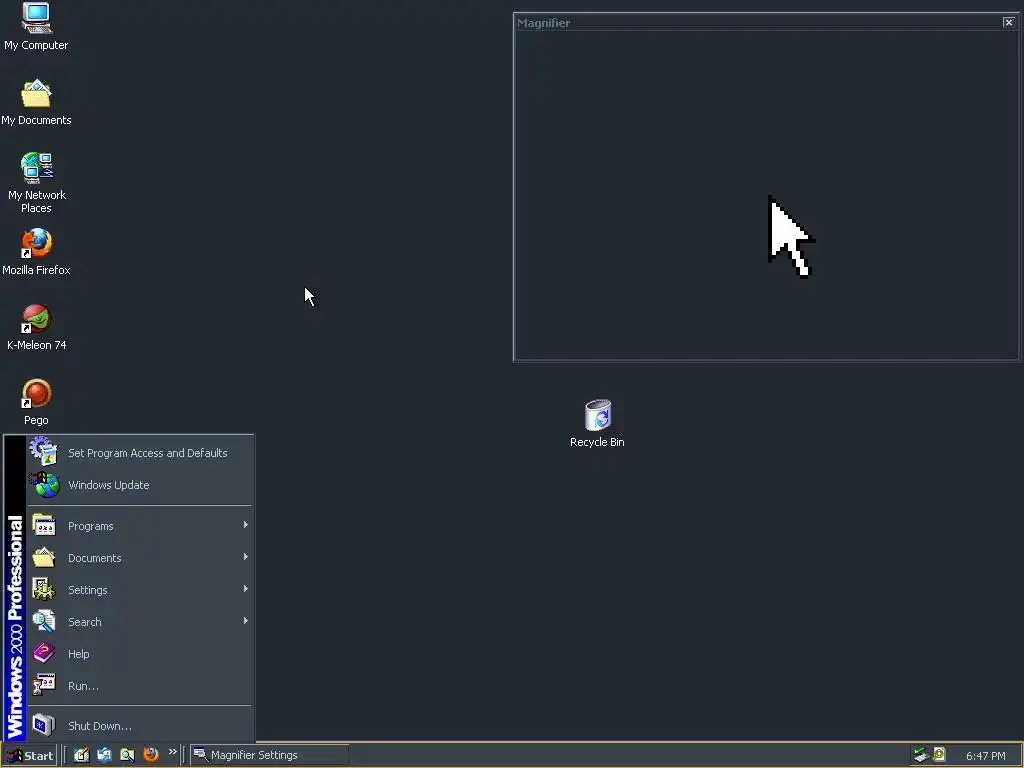Click the Show Desktop quick launch icon
The height and width of the screenshot is (768, 1024).
click(x=81, y=755)
